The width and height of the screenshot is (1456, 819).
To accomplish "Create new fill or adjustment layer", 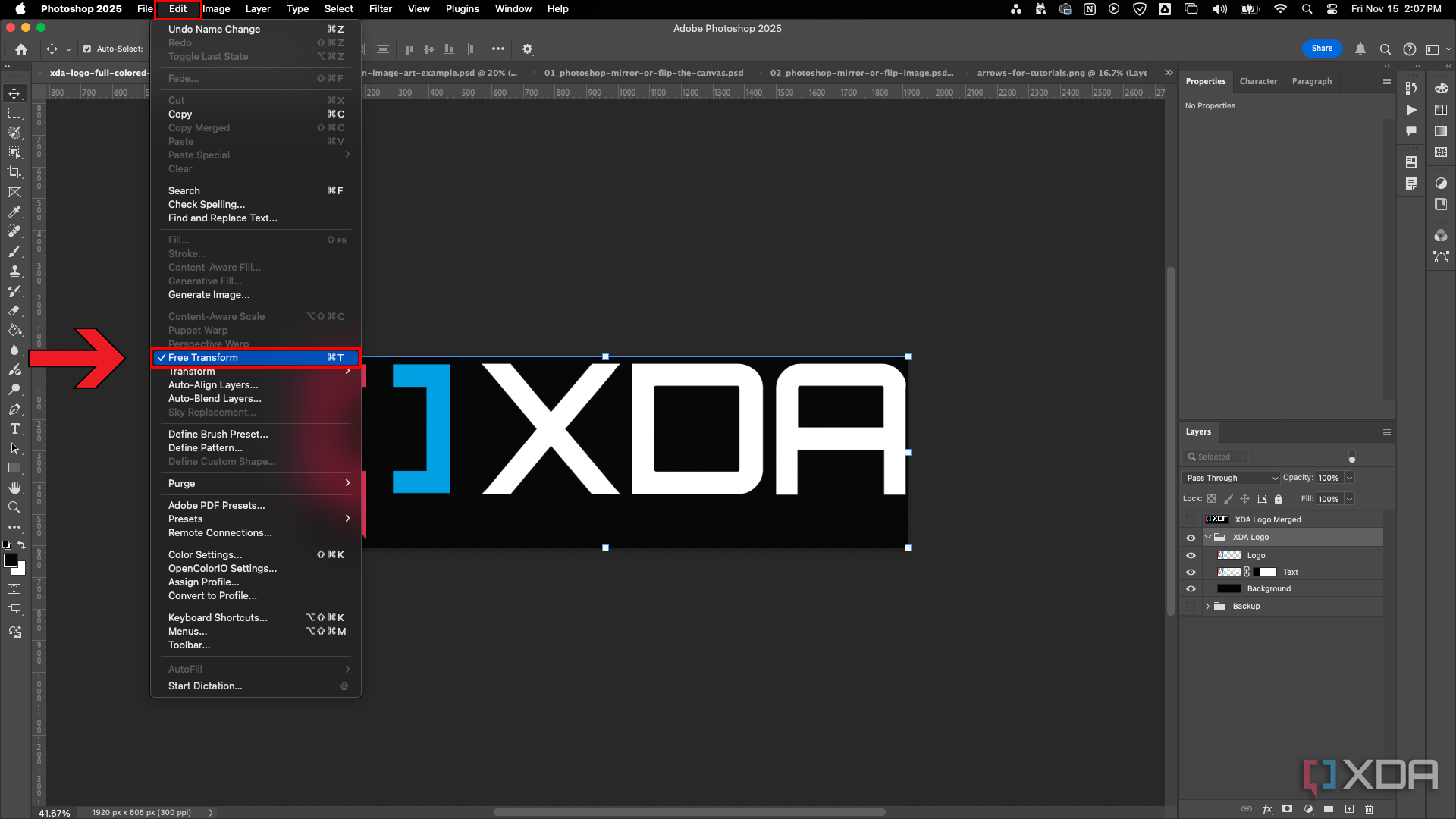I will [x=1308, y=809].
